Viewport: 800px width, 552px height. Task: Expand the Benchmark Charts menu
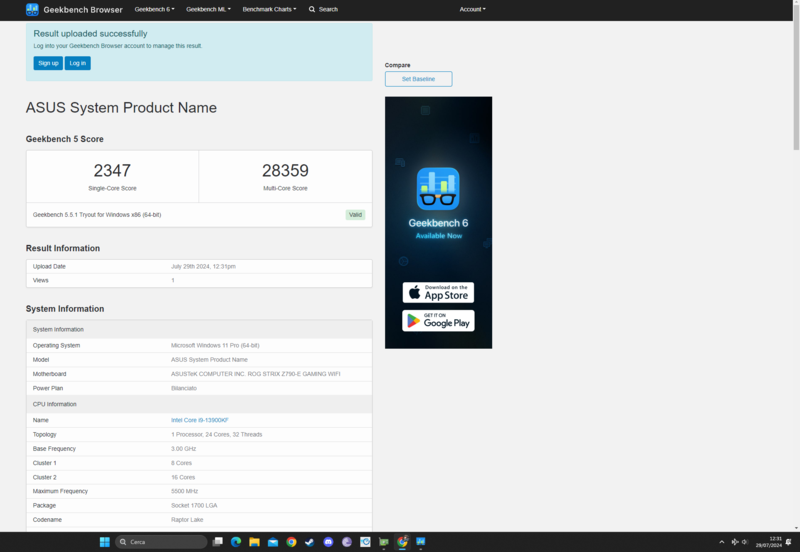pos(269,9)
